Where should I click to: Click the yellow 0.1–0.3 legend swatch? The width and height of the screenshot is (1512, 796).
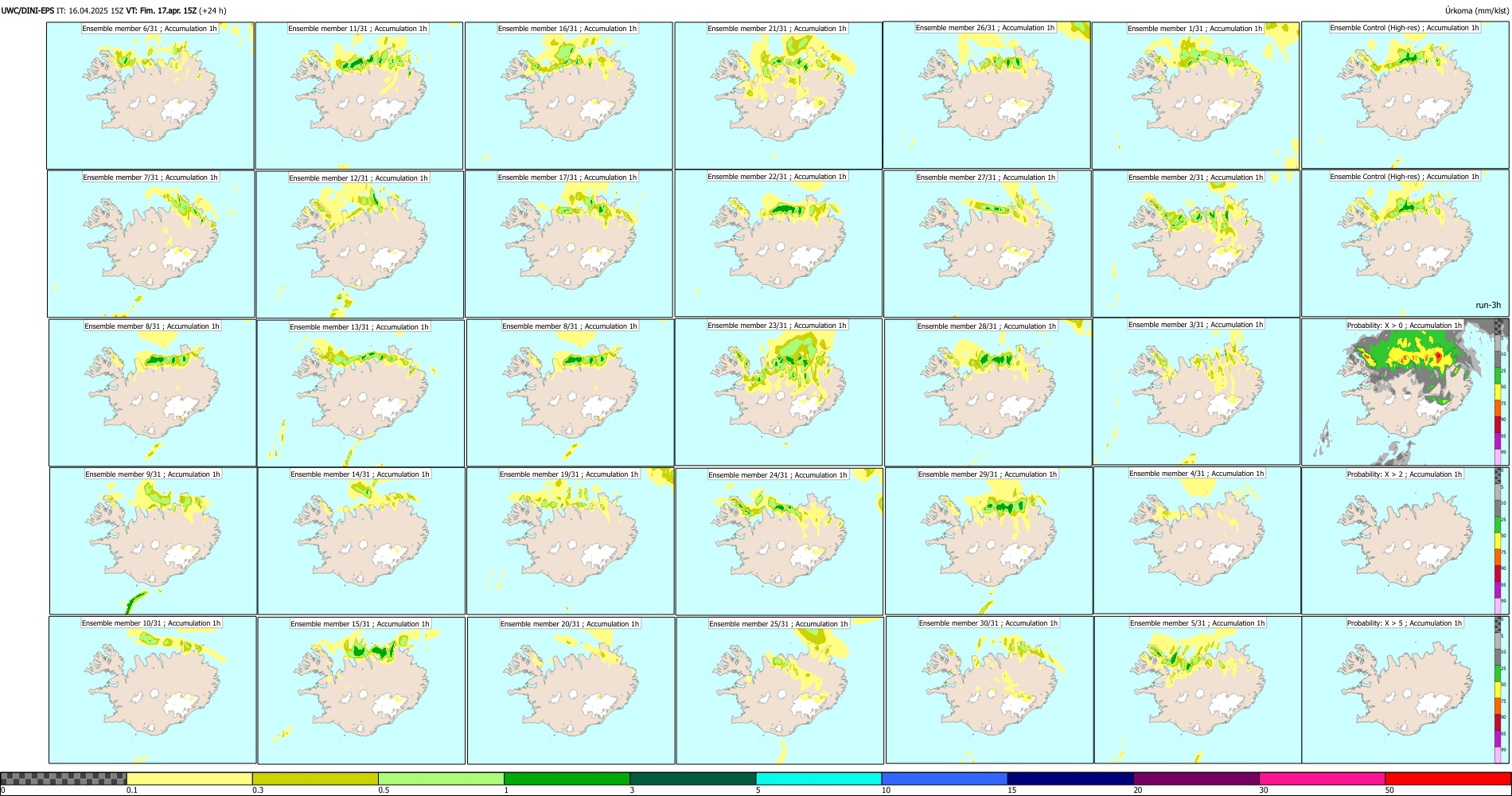pyautogui.click(x=189, y=778)
